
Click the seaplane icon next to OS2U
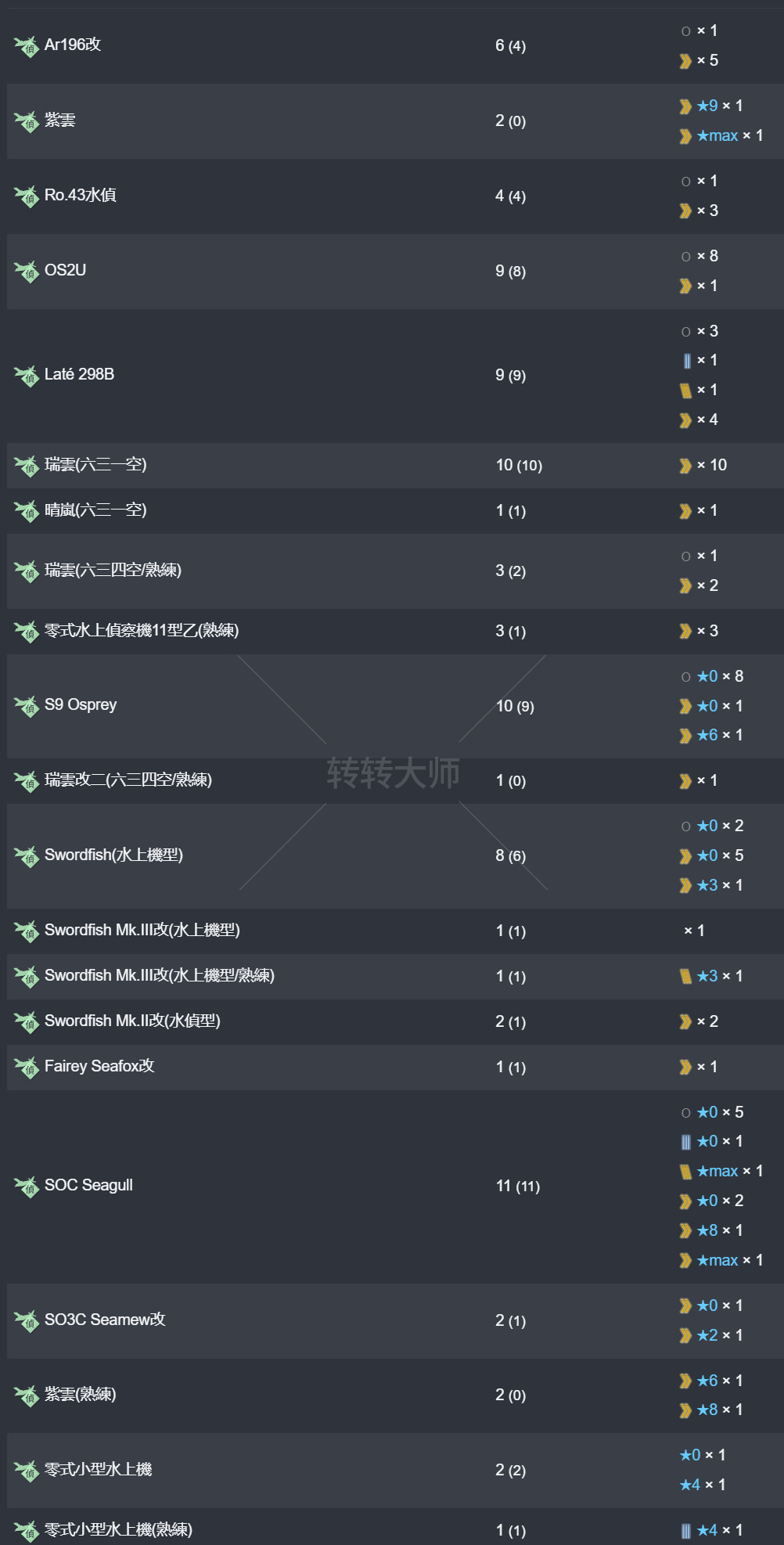coord(27,272)
